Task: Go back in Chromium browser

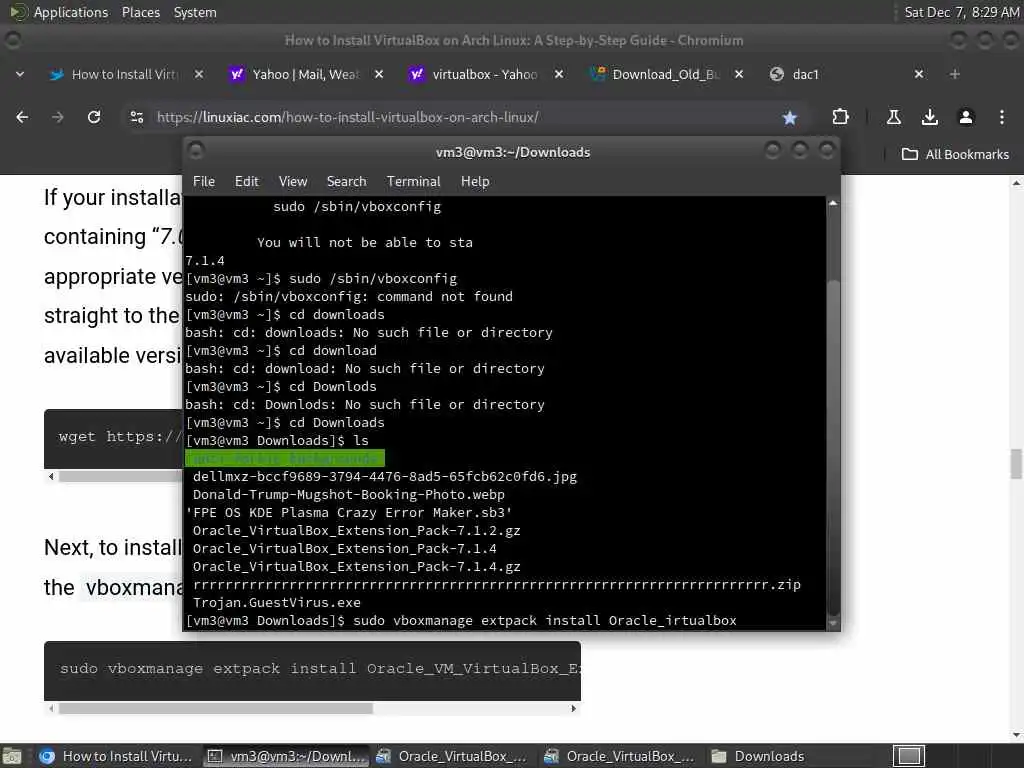Action: click(22, 117)
